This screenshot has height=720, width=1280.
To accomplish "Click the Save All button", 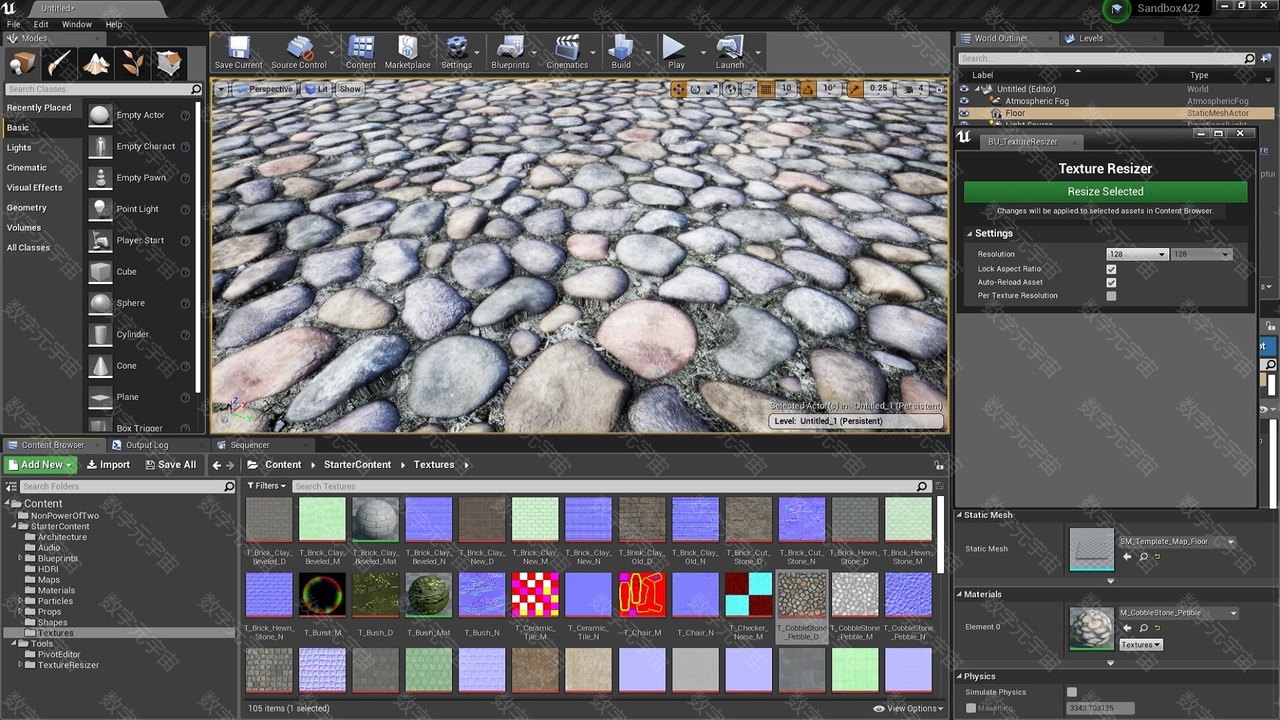I will point(171,465).
